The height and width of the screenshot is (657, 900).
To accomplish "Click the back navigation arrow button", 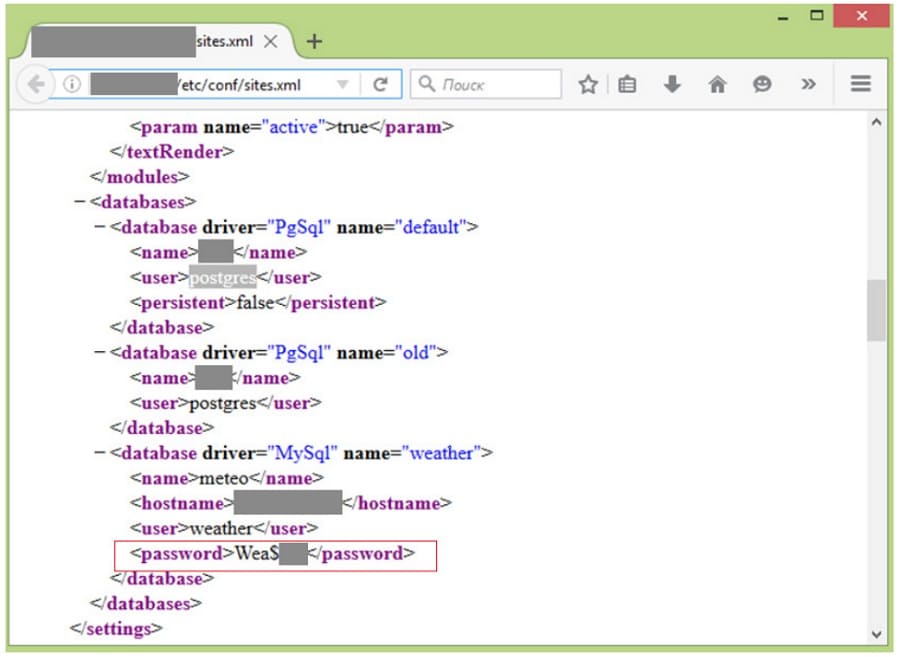I will (36, 85).
